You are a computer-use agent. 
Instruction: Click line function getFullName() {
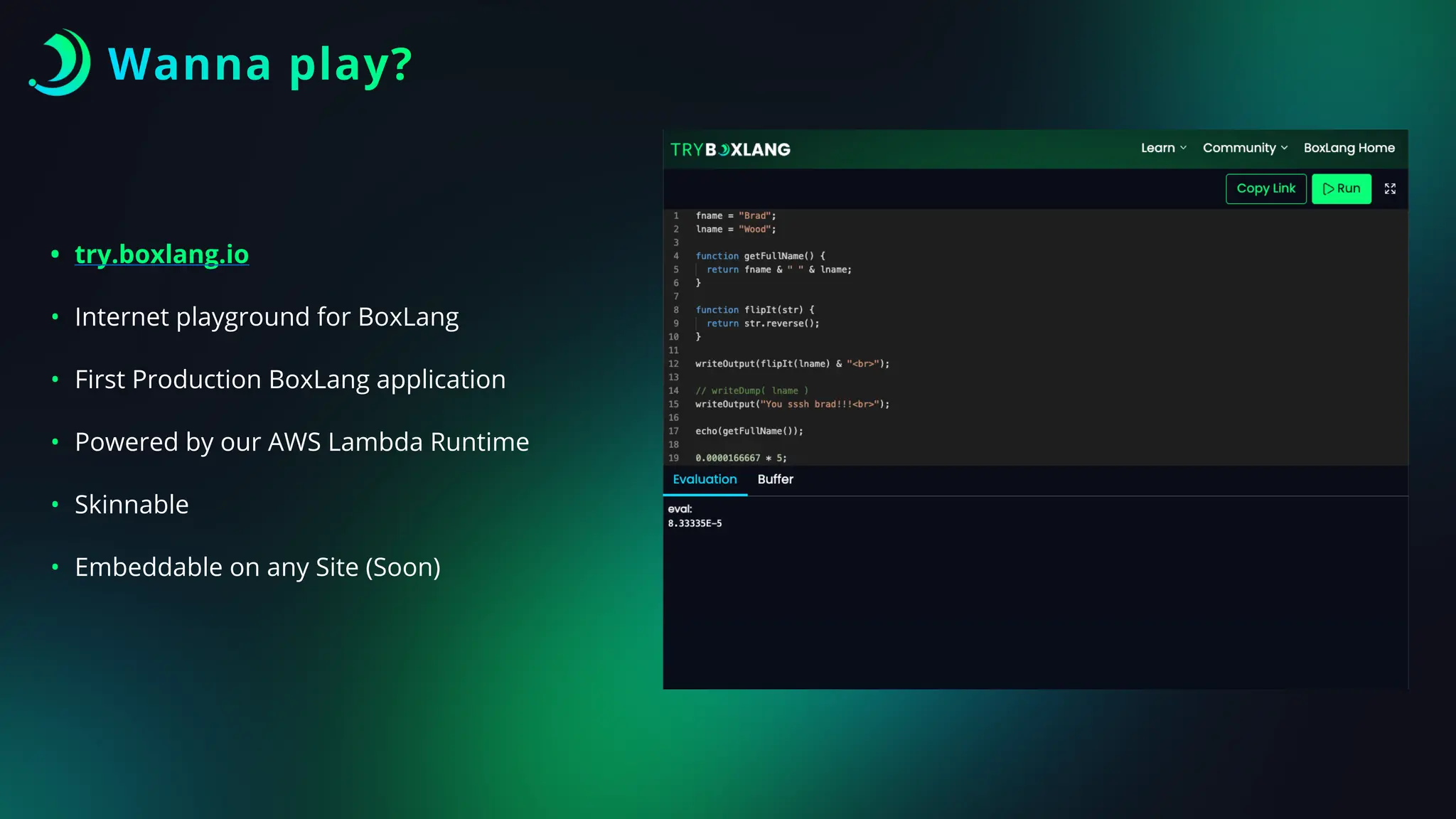tap(760, 256)
